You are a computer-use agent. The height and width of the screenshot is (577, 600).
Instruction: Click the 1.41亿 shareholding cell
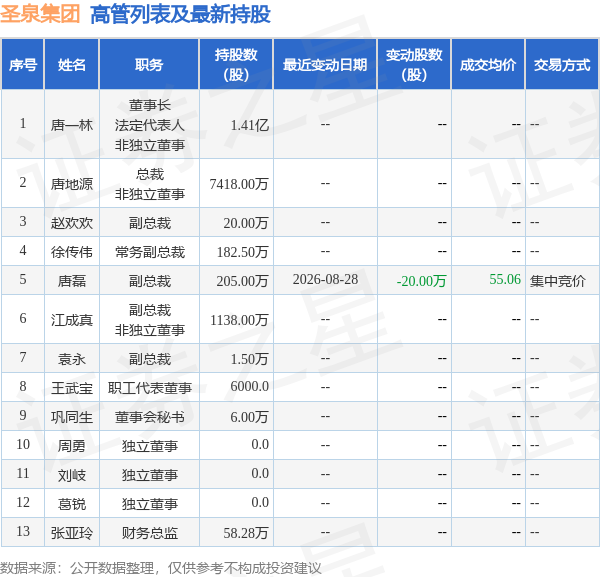[x=249, y=125]
